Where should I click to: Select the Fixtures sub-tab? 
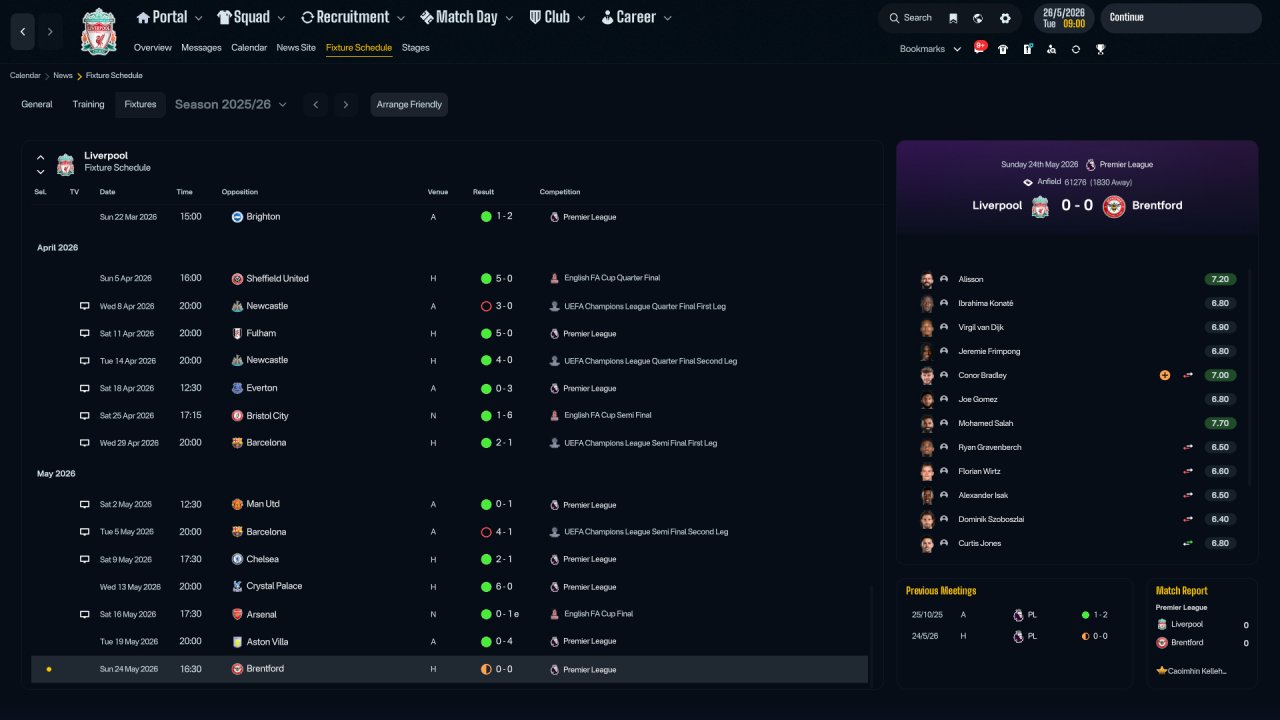tap(140, 105)
